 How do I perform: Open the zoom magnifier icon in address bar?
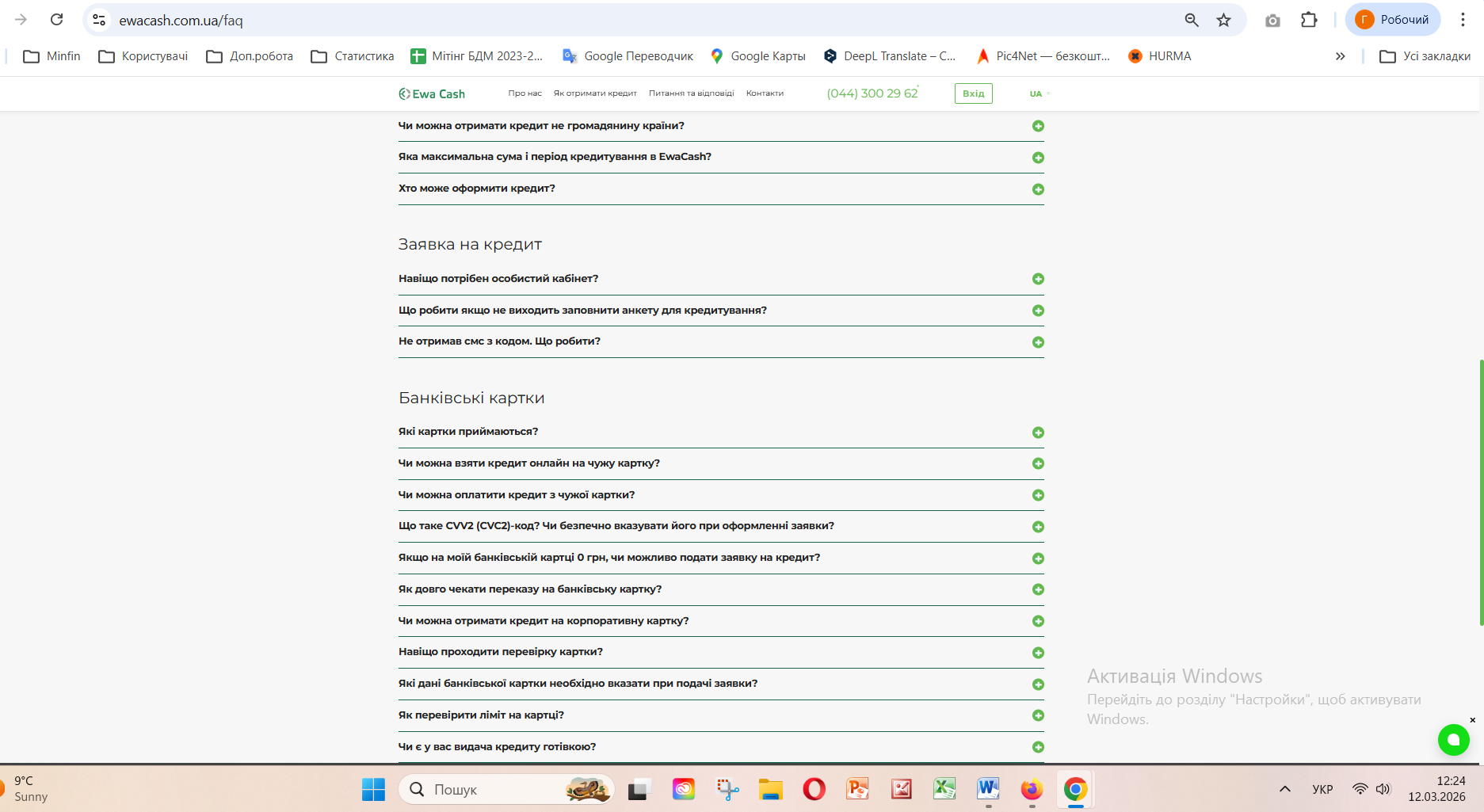click(x=1192, y=20)
